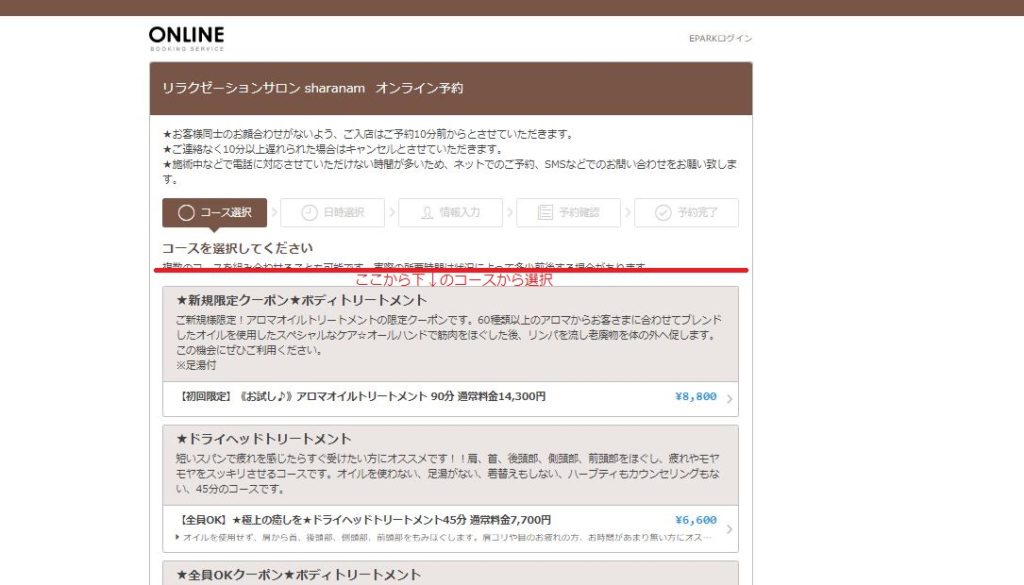This screenshot has height=585, width=1024.
Task: Click the ONLINE Booking Service logo
Action: [x=186, y=38]
